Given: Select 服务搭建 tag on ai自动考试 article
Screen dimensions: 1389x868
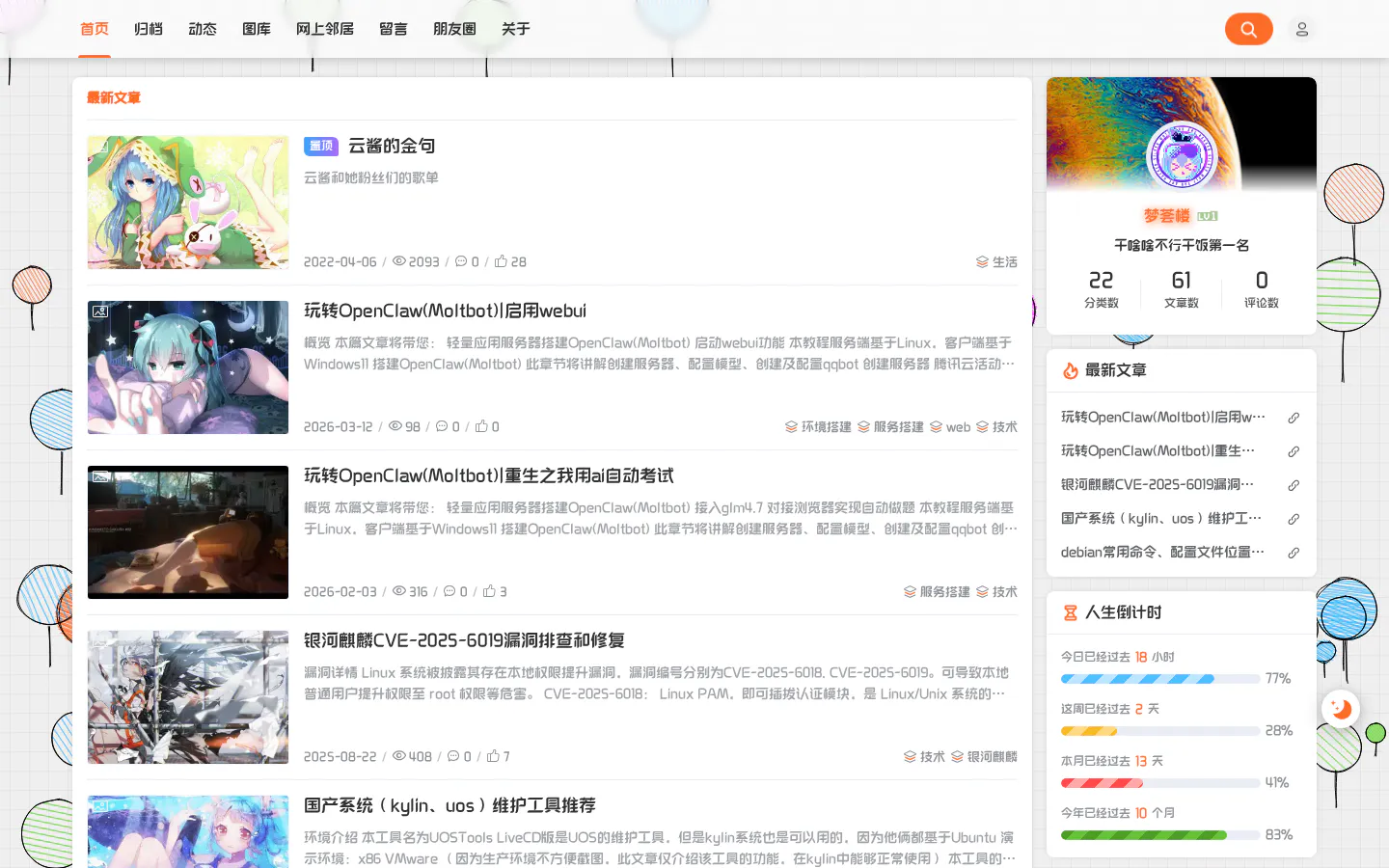Looking at the screenshot, I should [937, 591].
